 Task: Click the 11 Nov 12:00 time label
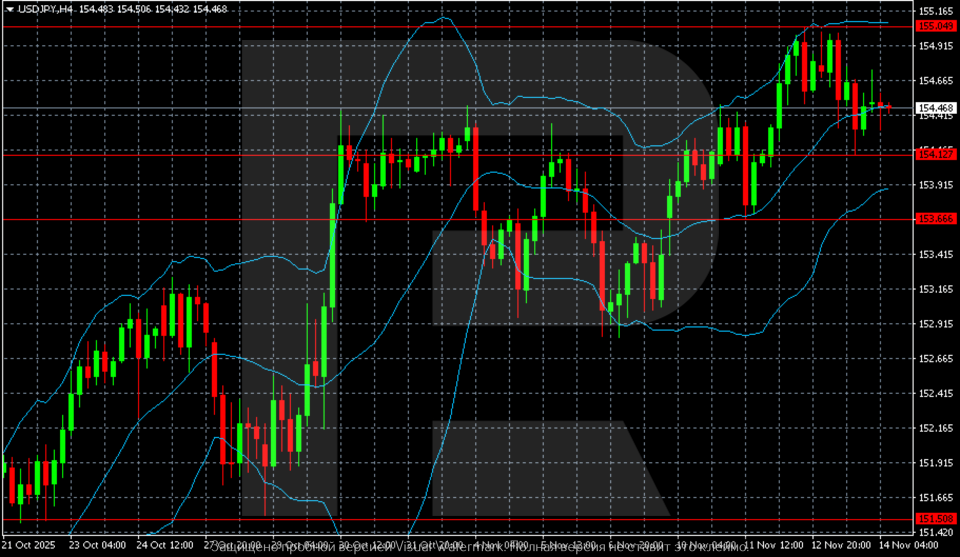pos(776,547)
